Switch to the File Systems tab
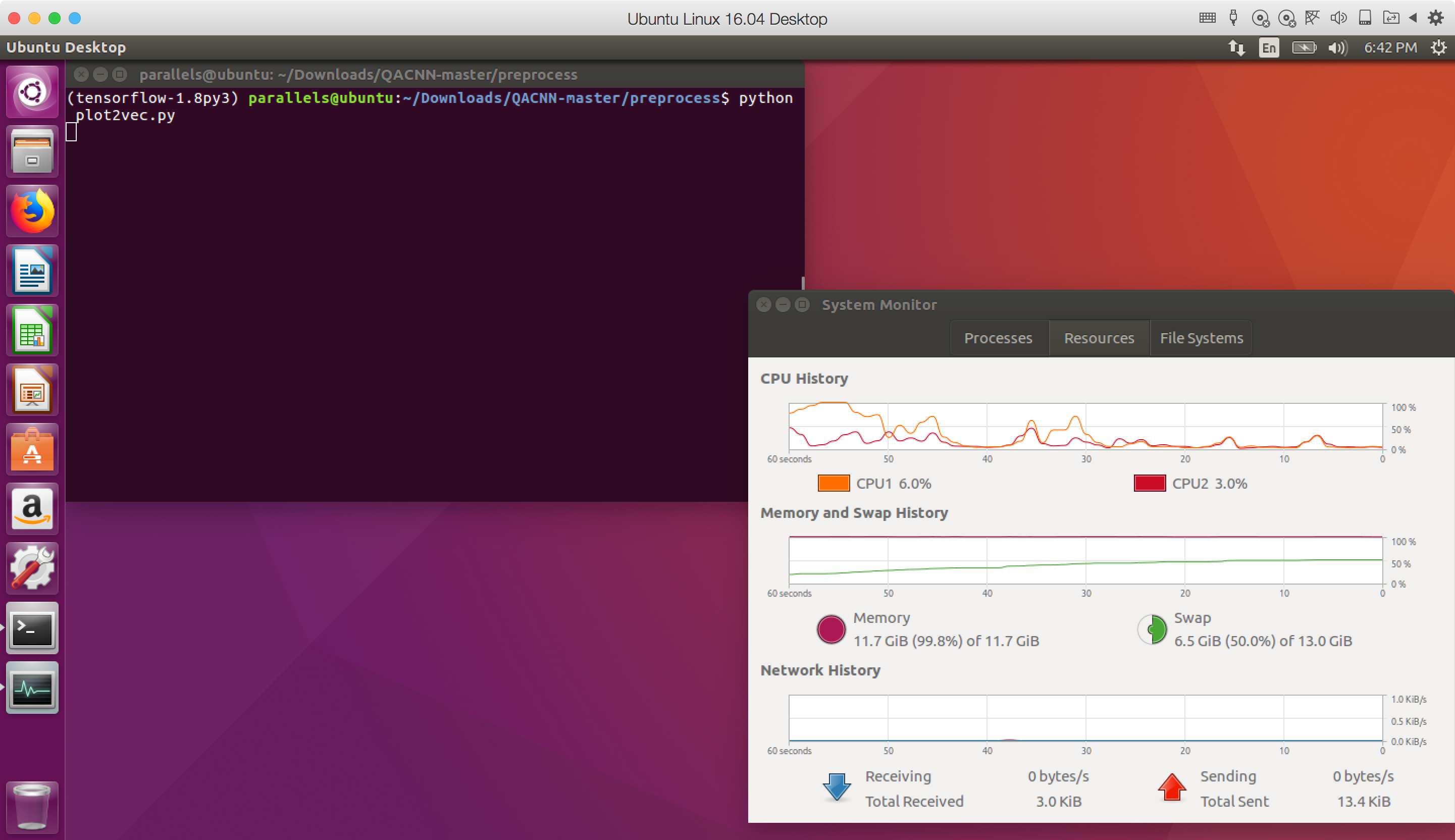 click(1201, 338)
